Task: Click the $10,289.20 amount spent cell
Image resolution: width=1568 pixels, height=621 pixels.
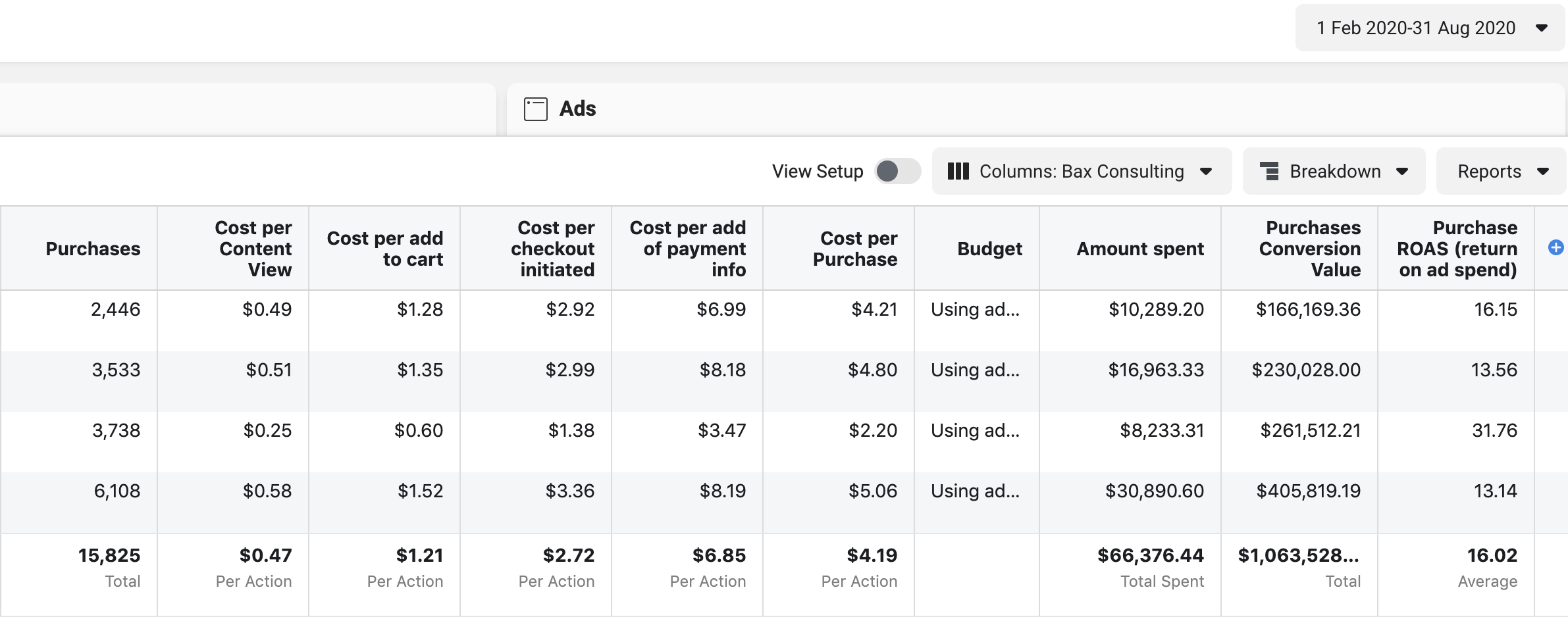Action: coord(1155,310)
